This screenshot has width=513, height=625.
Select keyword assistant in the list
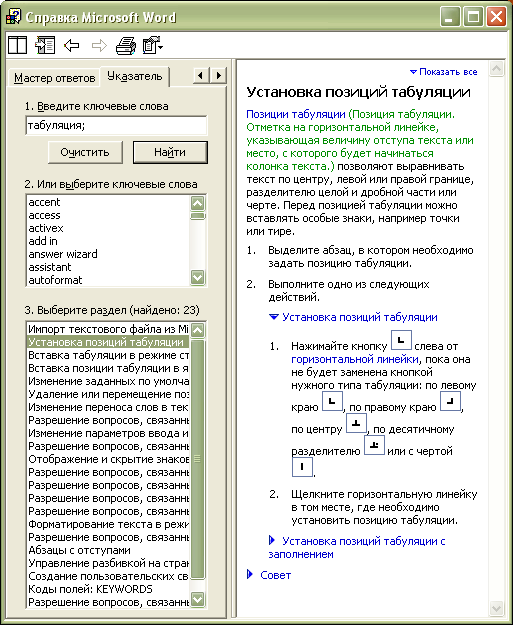click(108, 267)
